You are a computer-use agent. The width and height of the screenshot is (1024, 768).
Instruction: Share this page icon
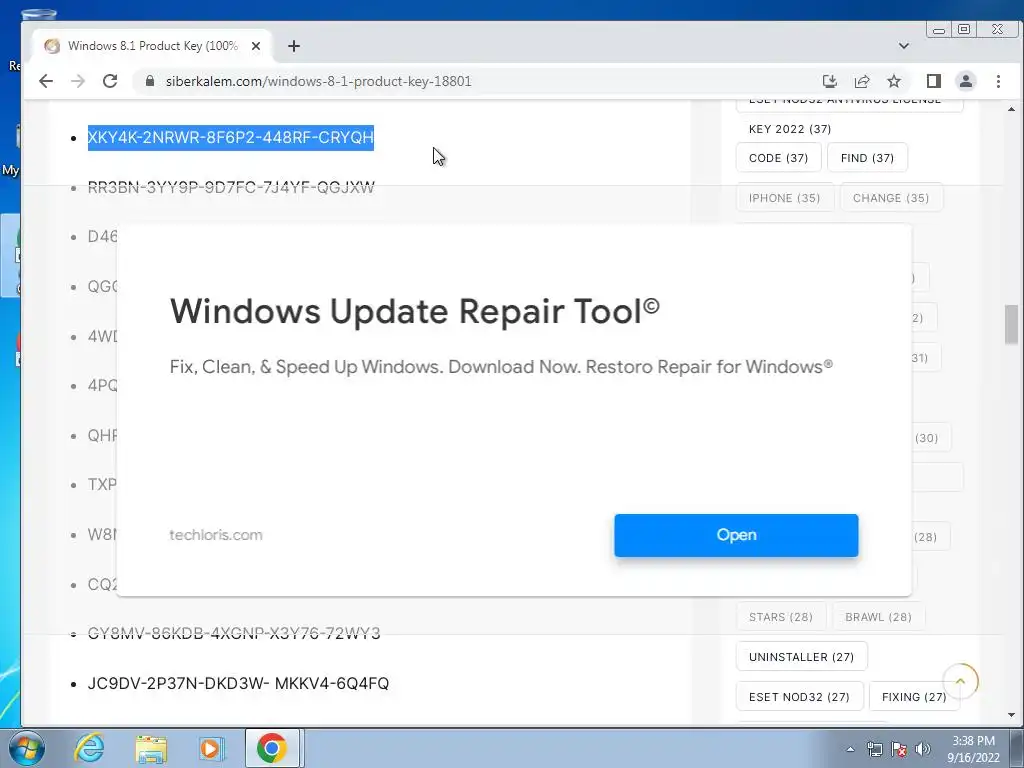click(861, 81)
